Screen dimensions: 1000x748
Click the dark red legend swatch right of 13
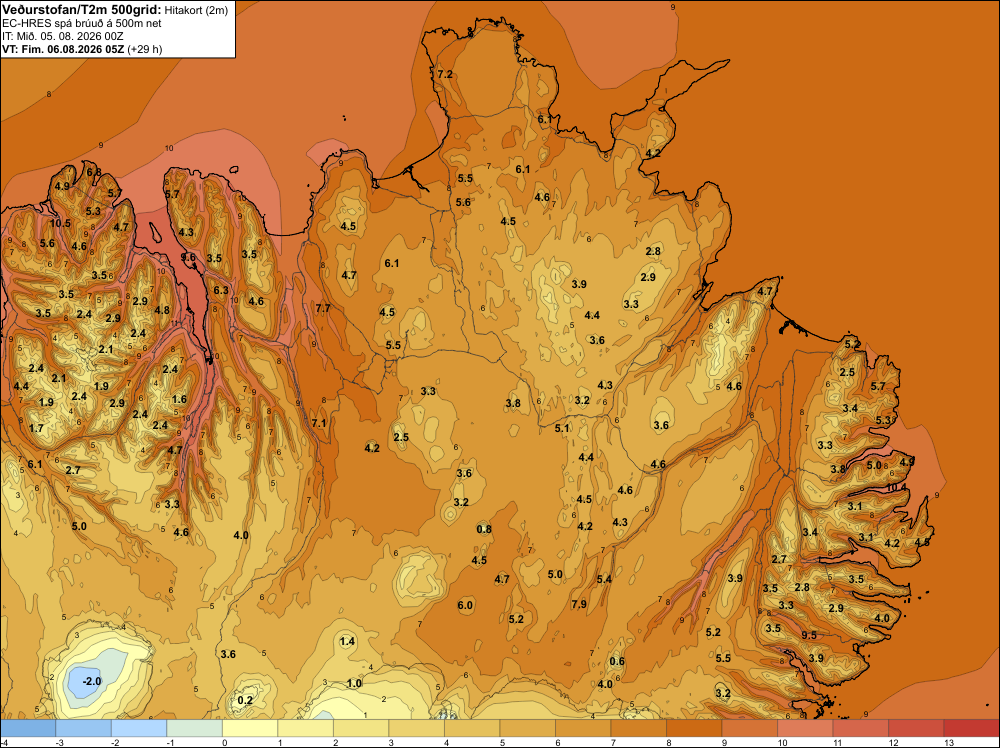[x=971, y=728]
